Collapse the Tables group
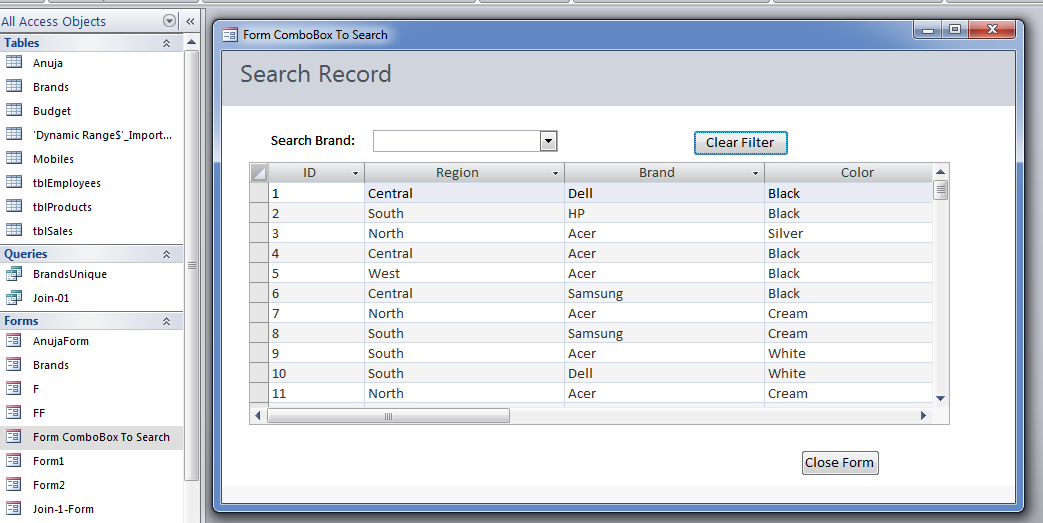 (x=166, y=43)
